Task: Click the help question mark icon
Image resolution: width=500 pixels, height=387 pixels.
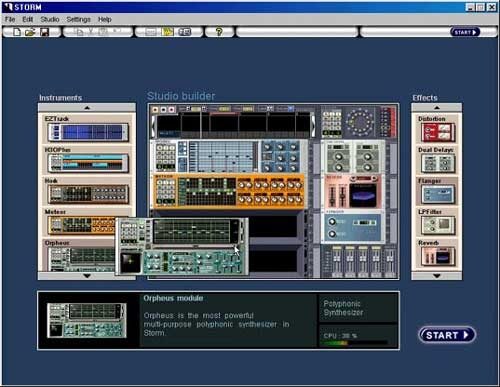Action: tap(219, 32)
